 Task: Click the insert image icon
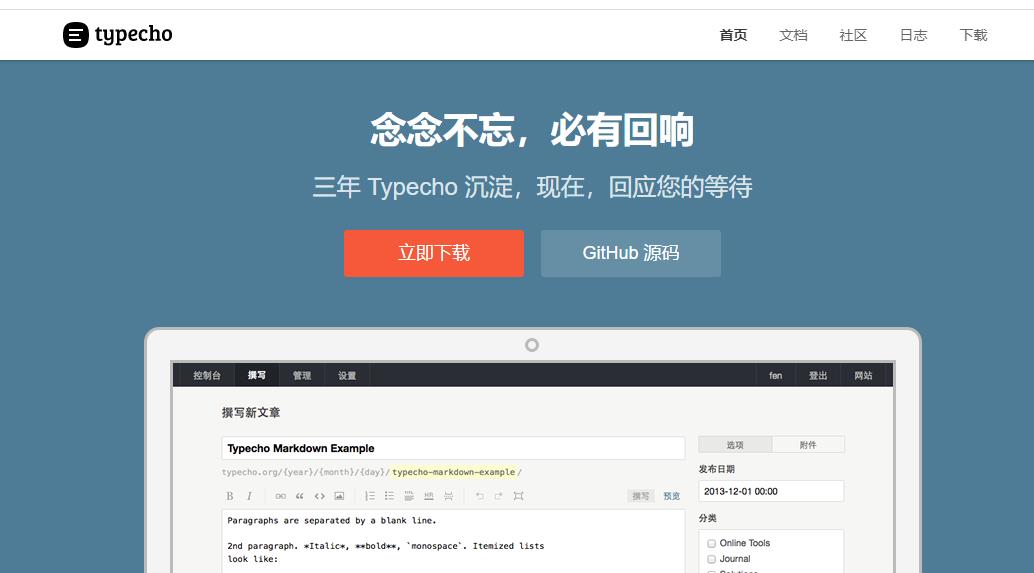[x=339, y=496]
